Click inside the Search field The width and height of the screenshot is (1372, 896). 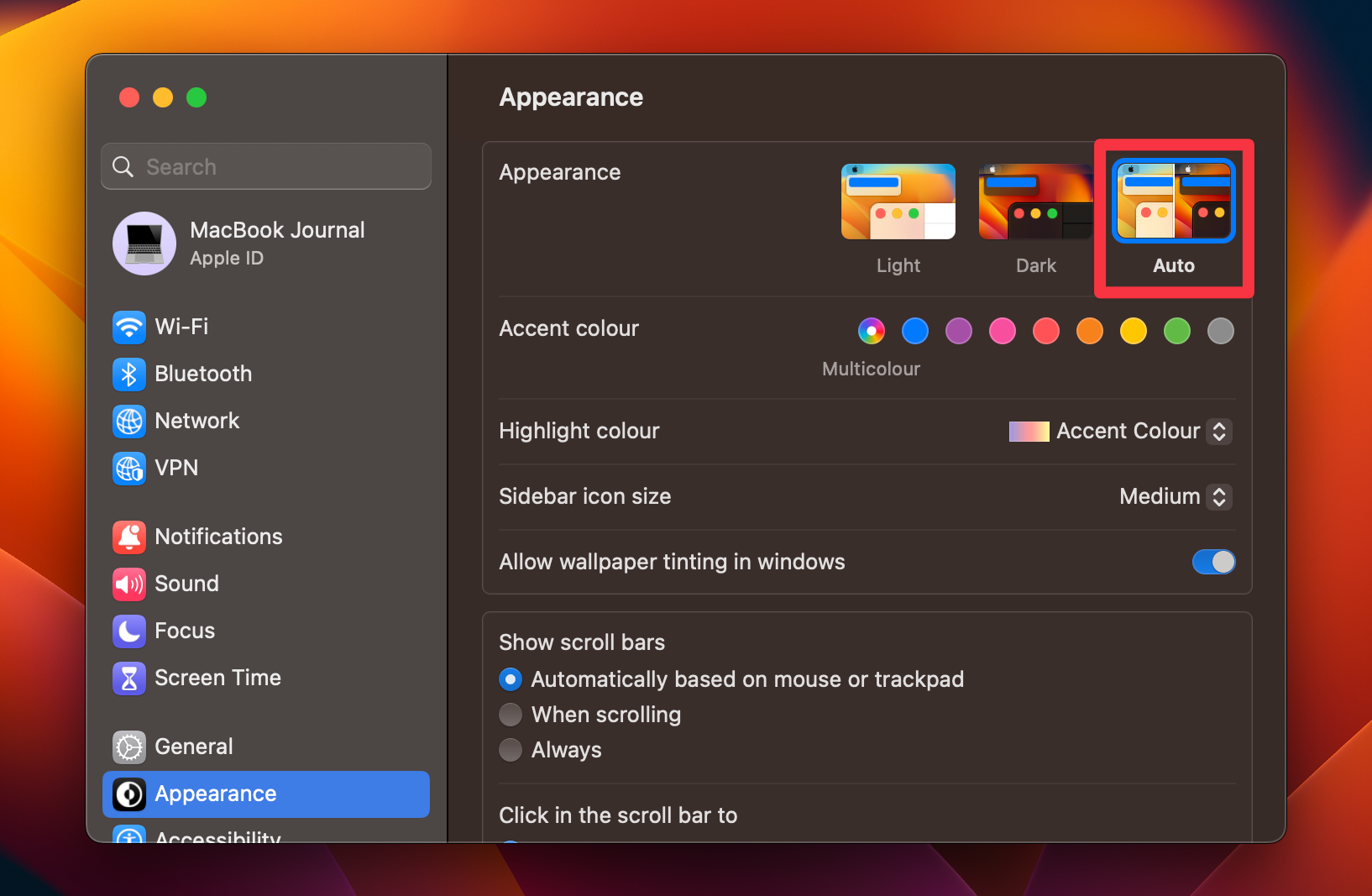(265, 166)
